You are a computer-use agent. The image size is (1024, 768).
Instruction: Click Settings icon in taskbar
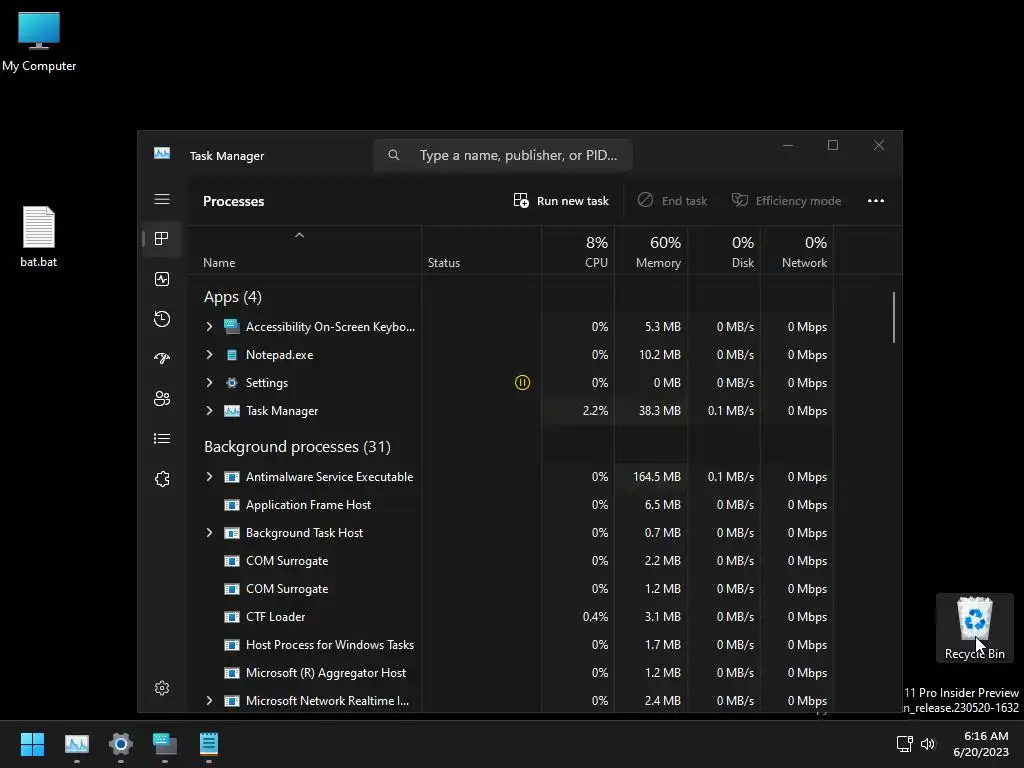coord(121,744)
